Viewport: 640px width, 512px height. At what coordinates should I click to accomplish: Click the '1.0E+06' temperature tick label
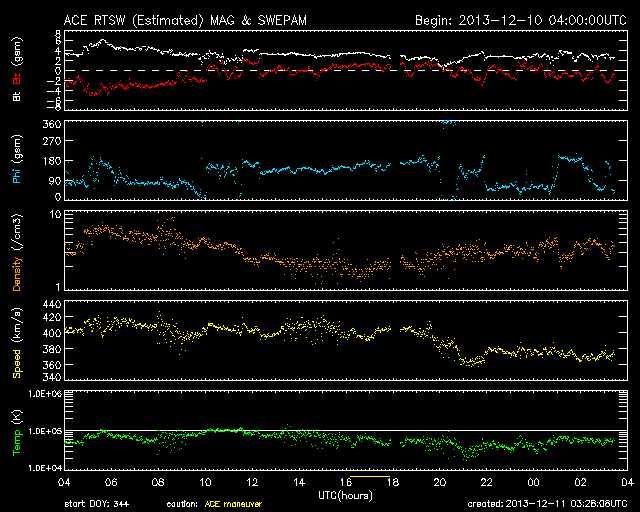tap(45, 394)
